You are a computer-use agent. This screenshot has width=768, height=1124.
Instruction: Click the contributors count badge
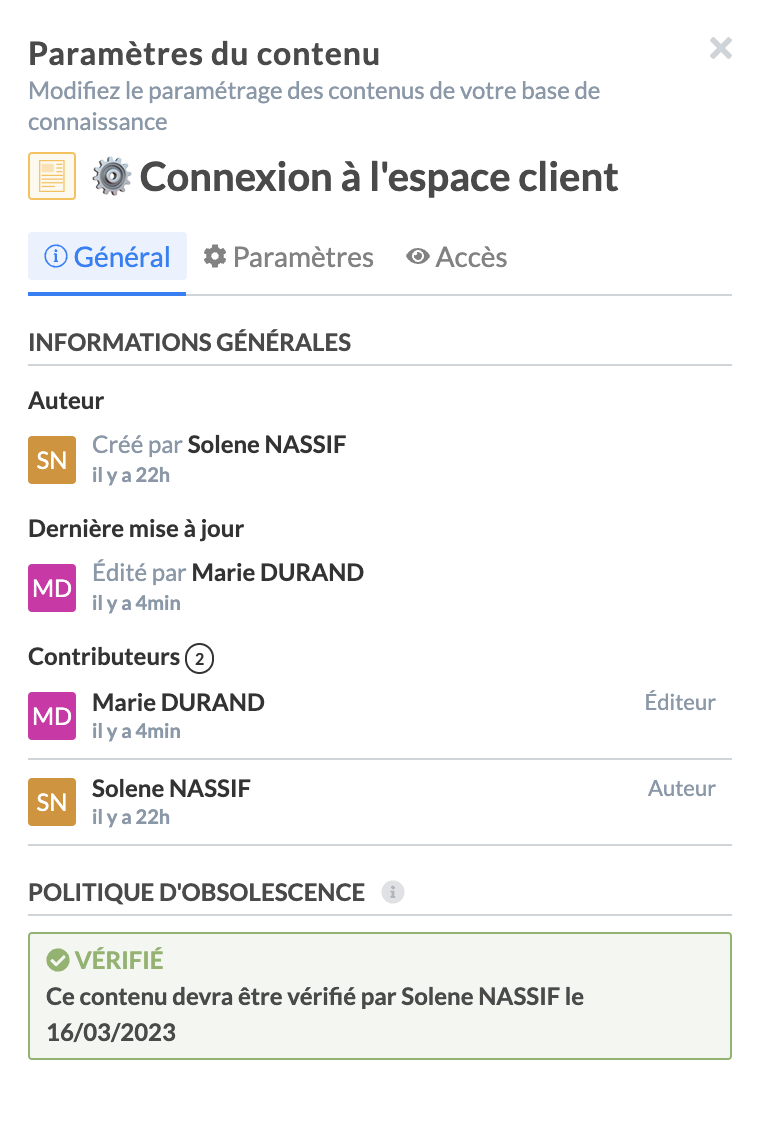[x=200, y=658]
